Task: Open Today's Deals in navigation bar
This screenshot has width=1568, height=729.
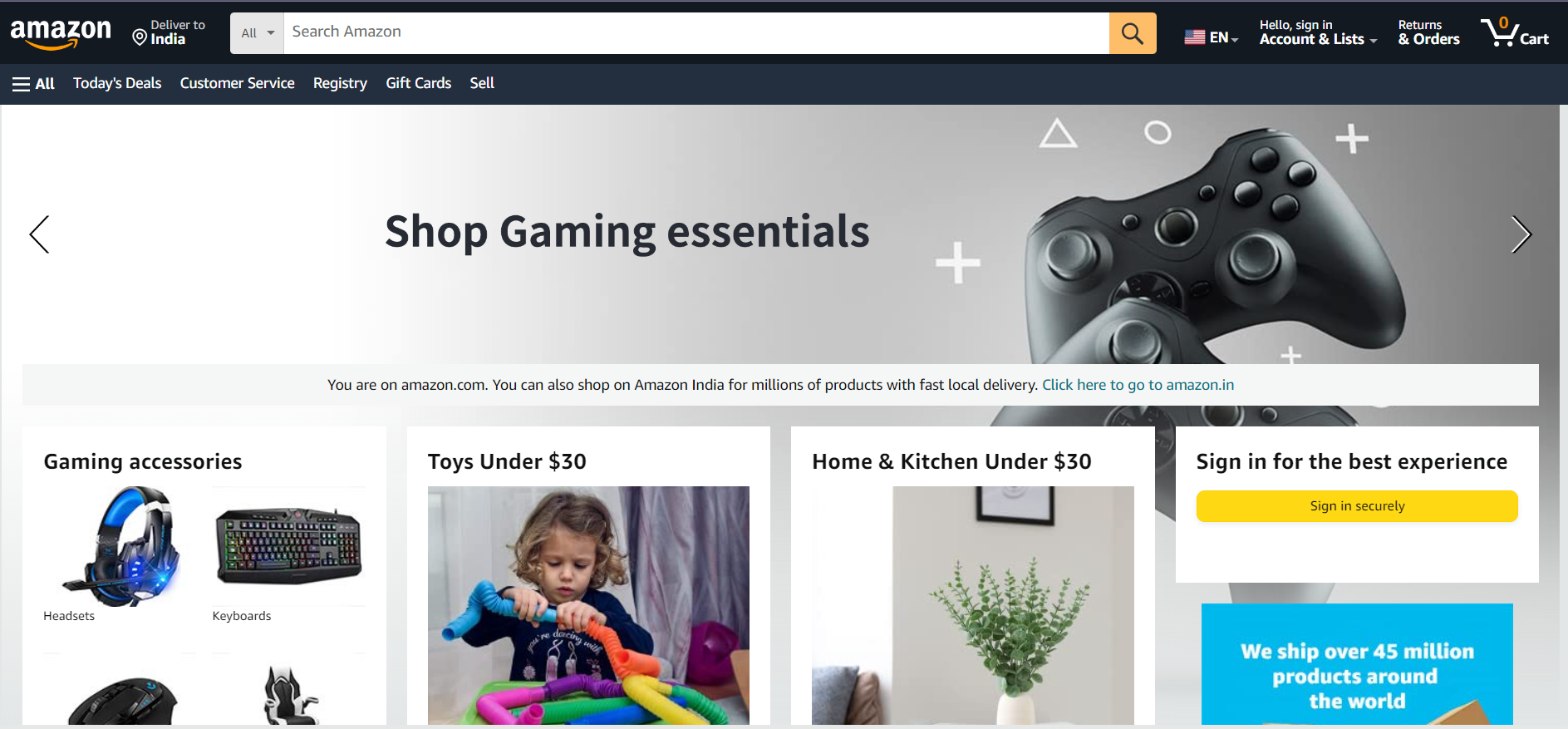Action: point(117,83)
